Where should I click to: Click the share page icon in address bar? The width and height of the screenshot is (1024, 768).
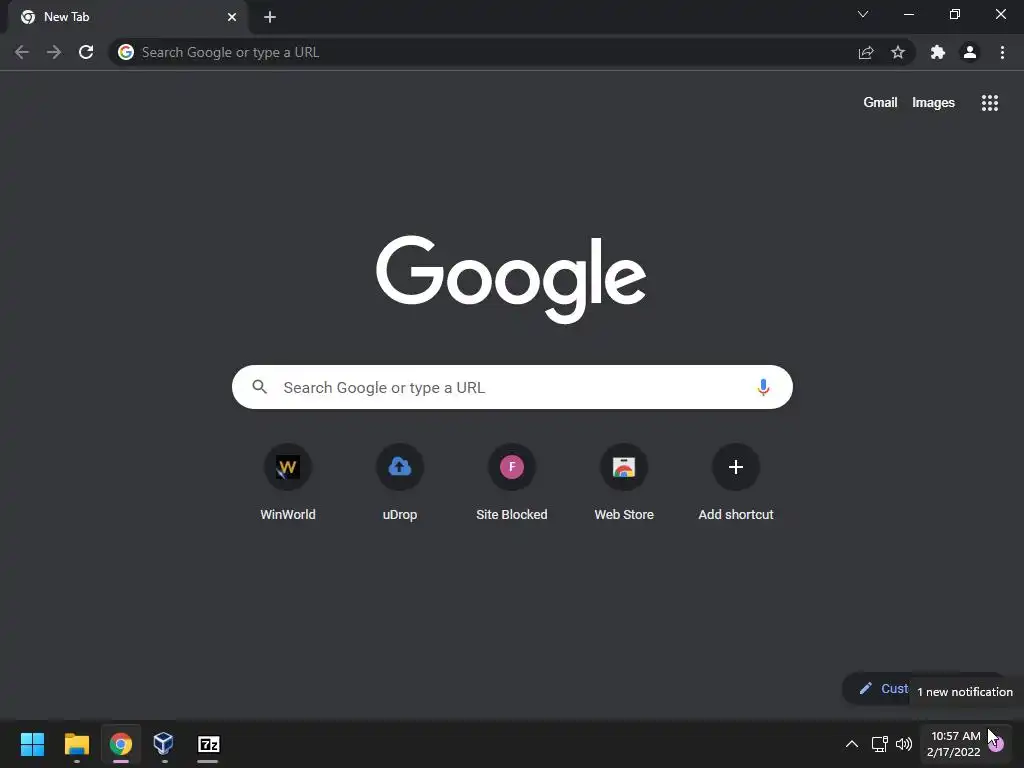click(x=866, y=52)
